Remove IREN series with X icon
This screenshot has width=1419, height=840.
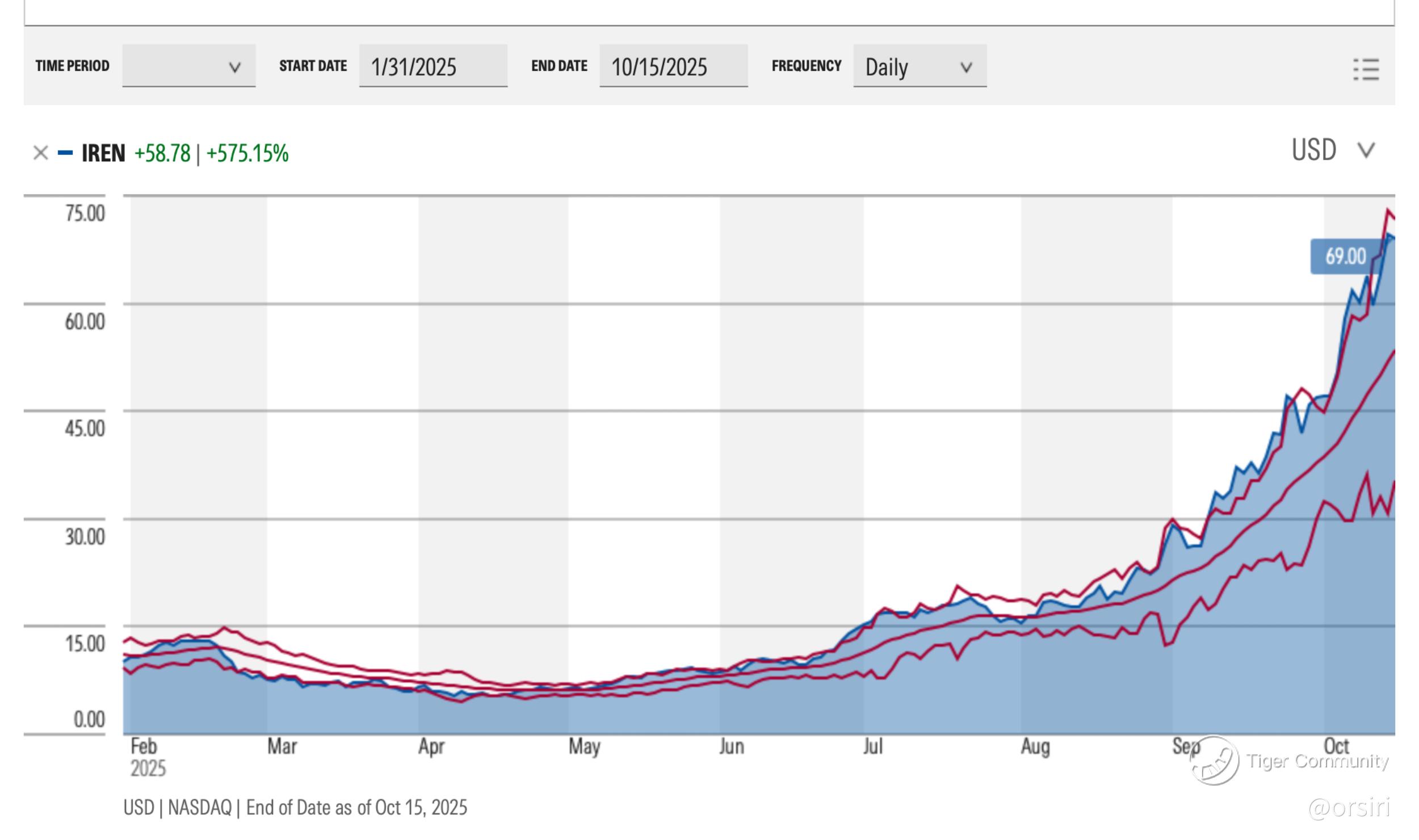[x=40, y=153]
